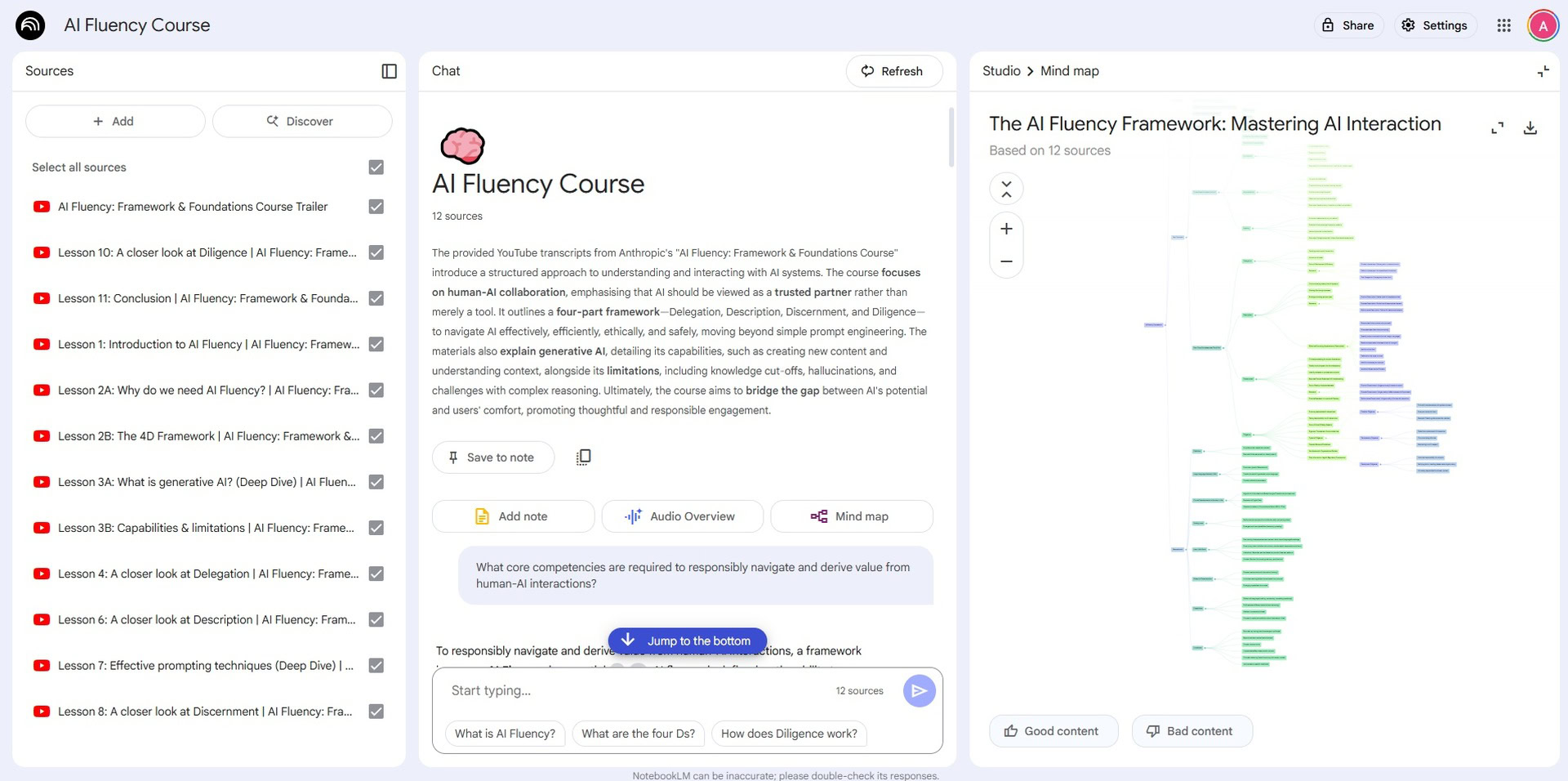The width and height of the screenshot is (1568, 781).
Task: Toggle the Select all sources checkbox
Action: click(x=376, y=167)
